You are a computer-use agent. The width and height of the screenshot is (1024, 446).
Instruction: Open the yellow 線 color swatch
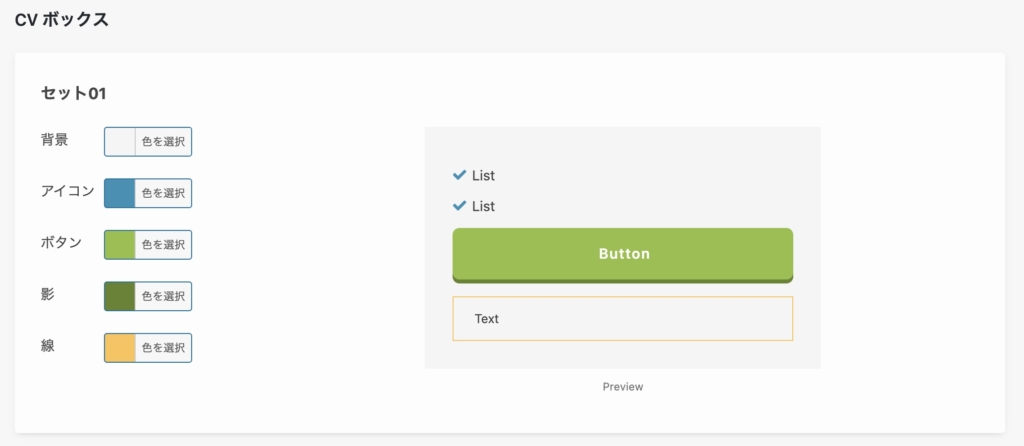coord(120,347)
